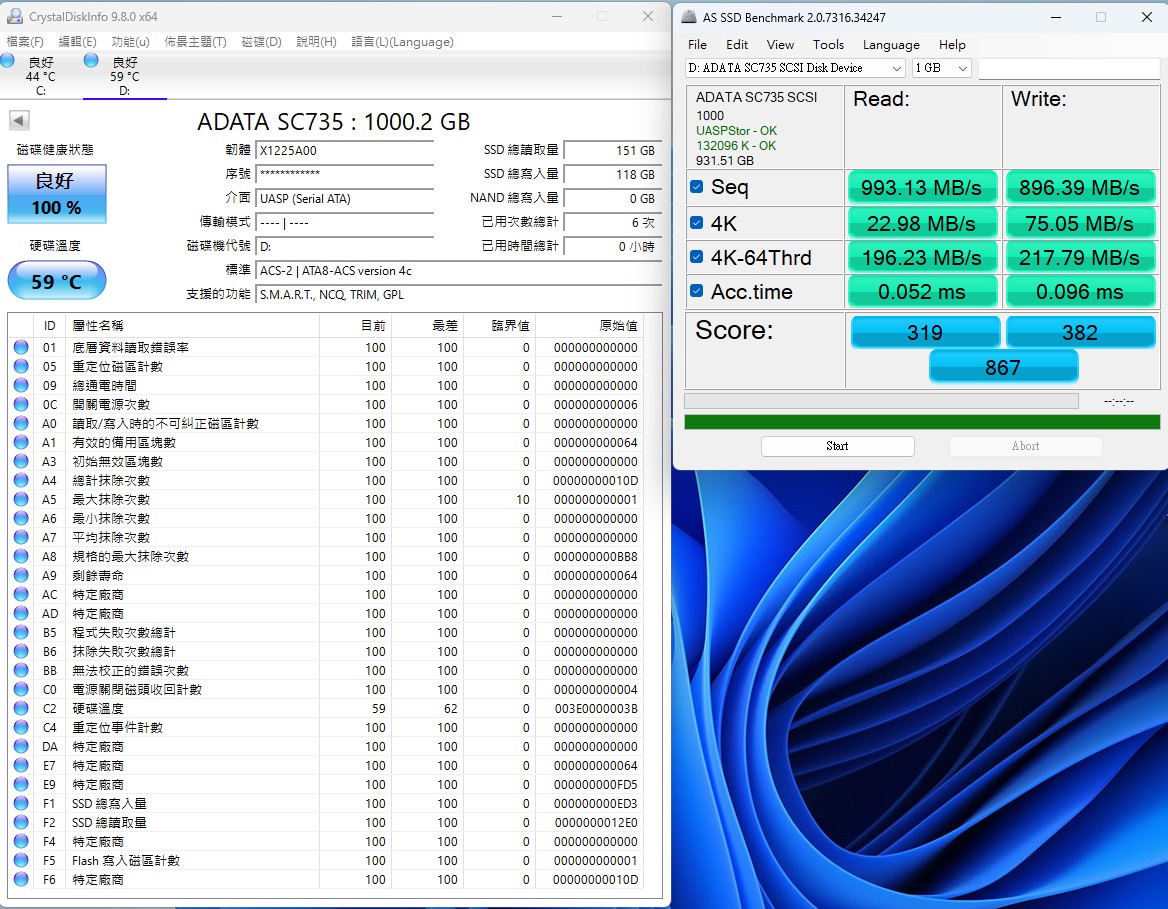
Task: Click the total score 867 bar
Action: [1003, 367]
